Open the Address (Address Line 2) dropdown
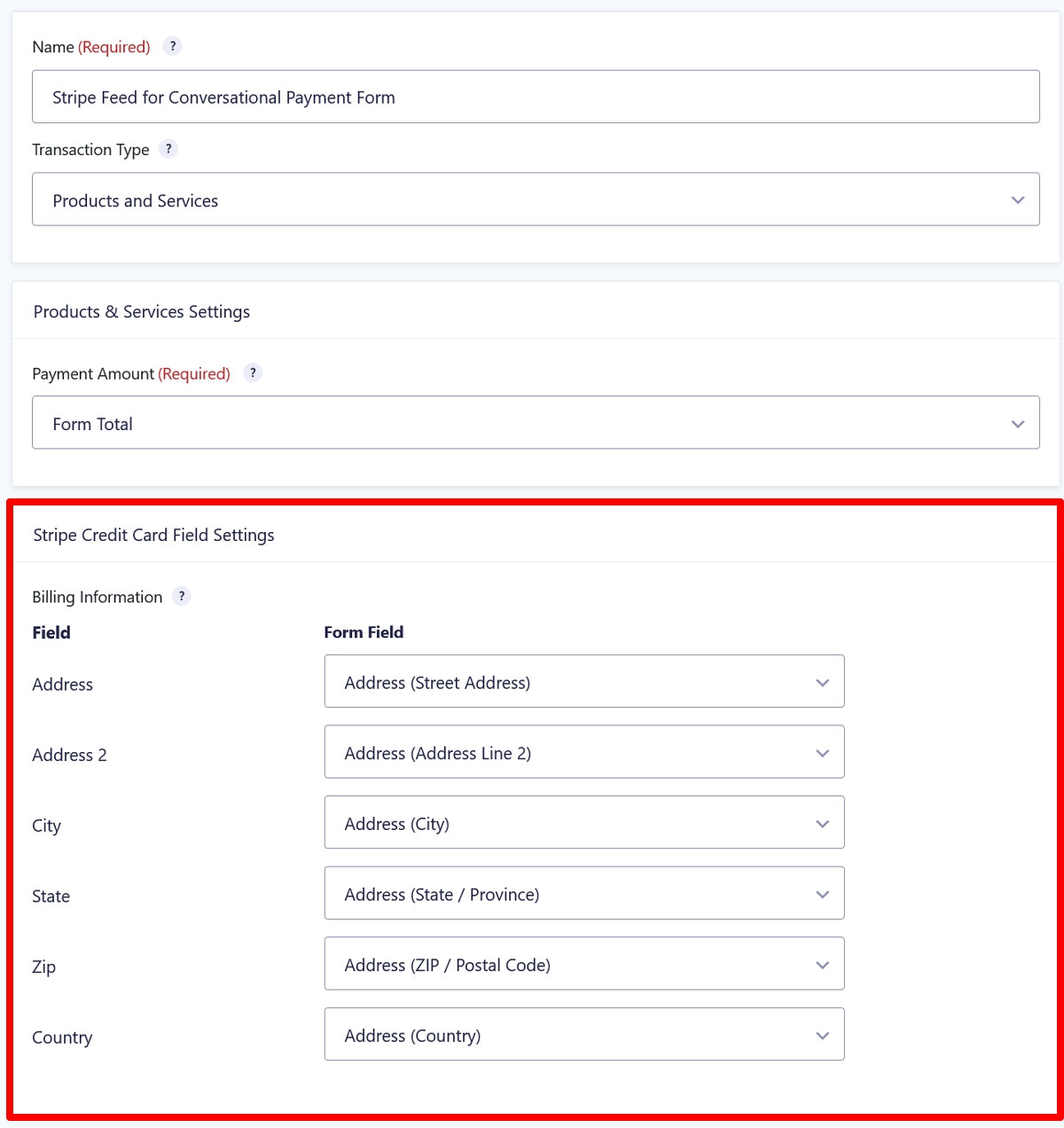 click(x=584, y=752)
